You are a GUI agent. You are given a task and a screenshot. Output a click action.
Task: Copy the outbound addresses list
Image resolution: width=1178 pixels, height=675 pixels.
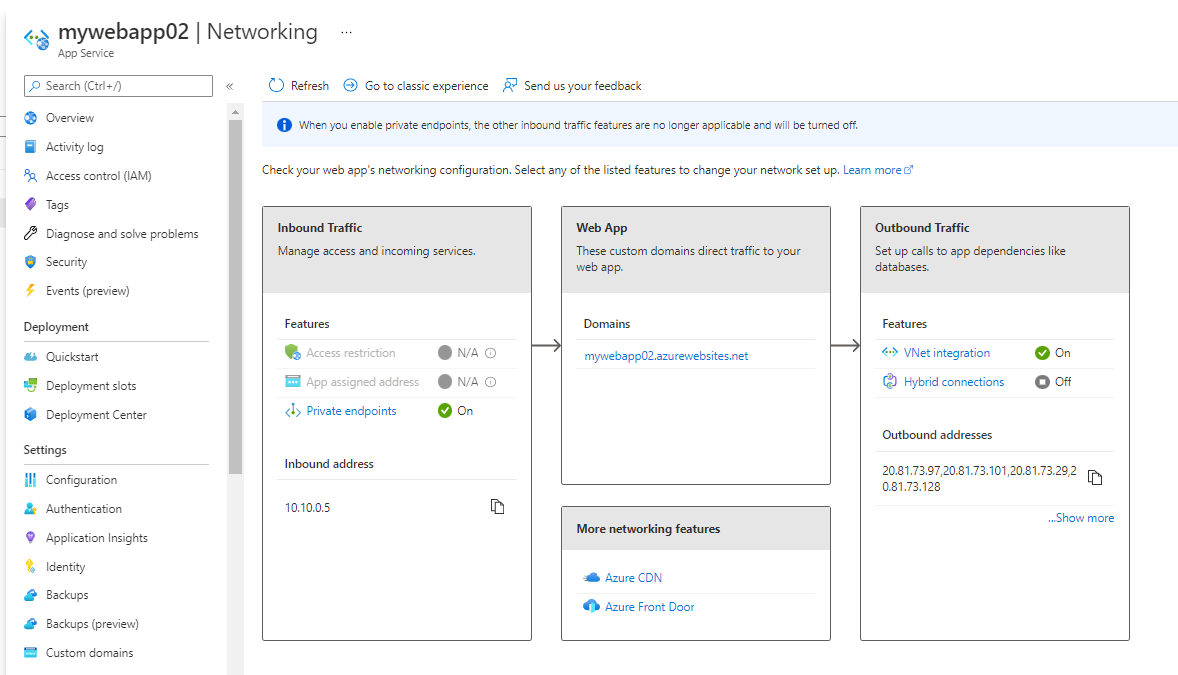(1095, 478)
